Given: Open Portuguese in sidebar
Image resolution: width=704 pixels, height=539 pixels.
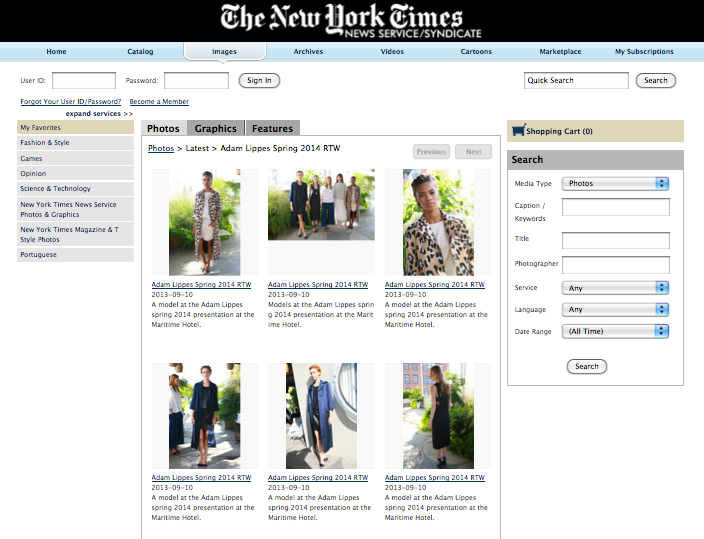Looking at the screenshot, I should pyautogui.click(x=75, y=255).
